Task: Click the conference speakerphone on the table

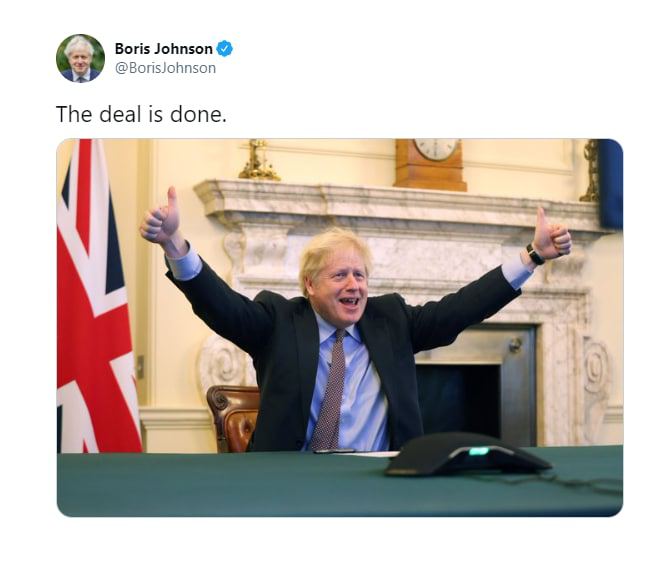Action: tap(467, 455)
